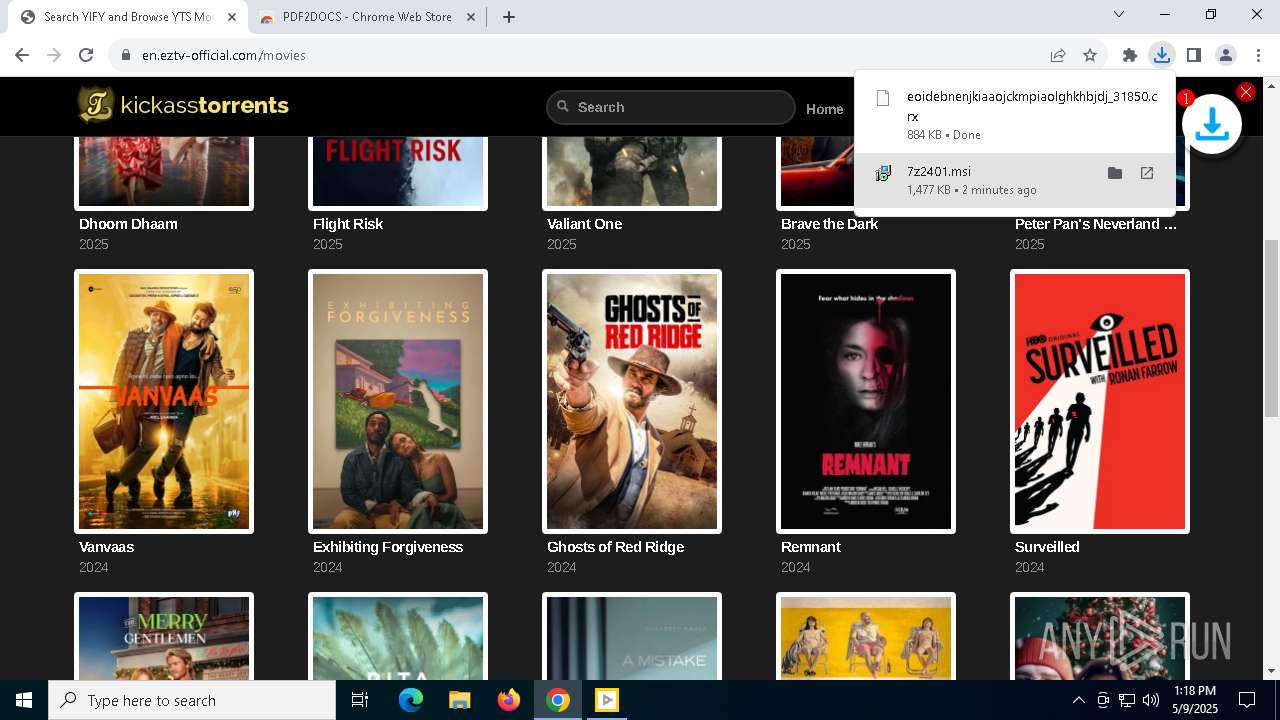Open Ghosts of Red Ridge poster

tap(632, 401)
